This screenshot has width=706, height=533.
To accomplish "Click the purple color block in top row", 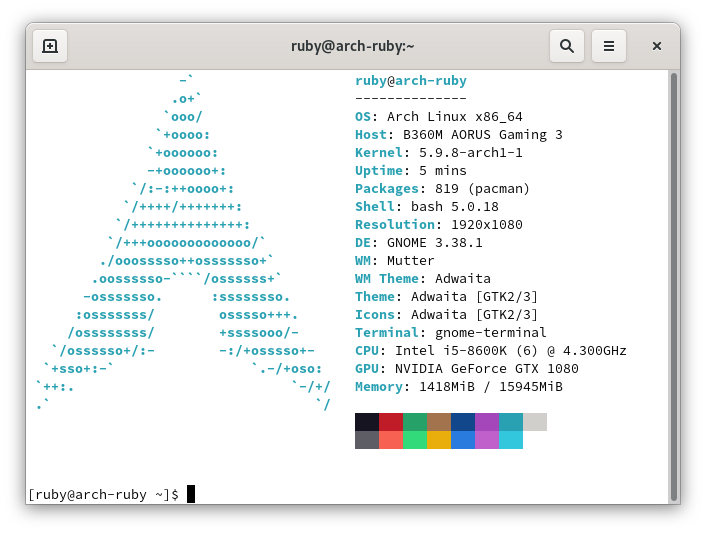I will pyautogui.click(x=487, y=422).
